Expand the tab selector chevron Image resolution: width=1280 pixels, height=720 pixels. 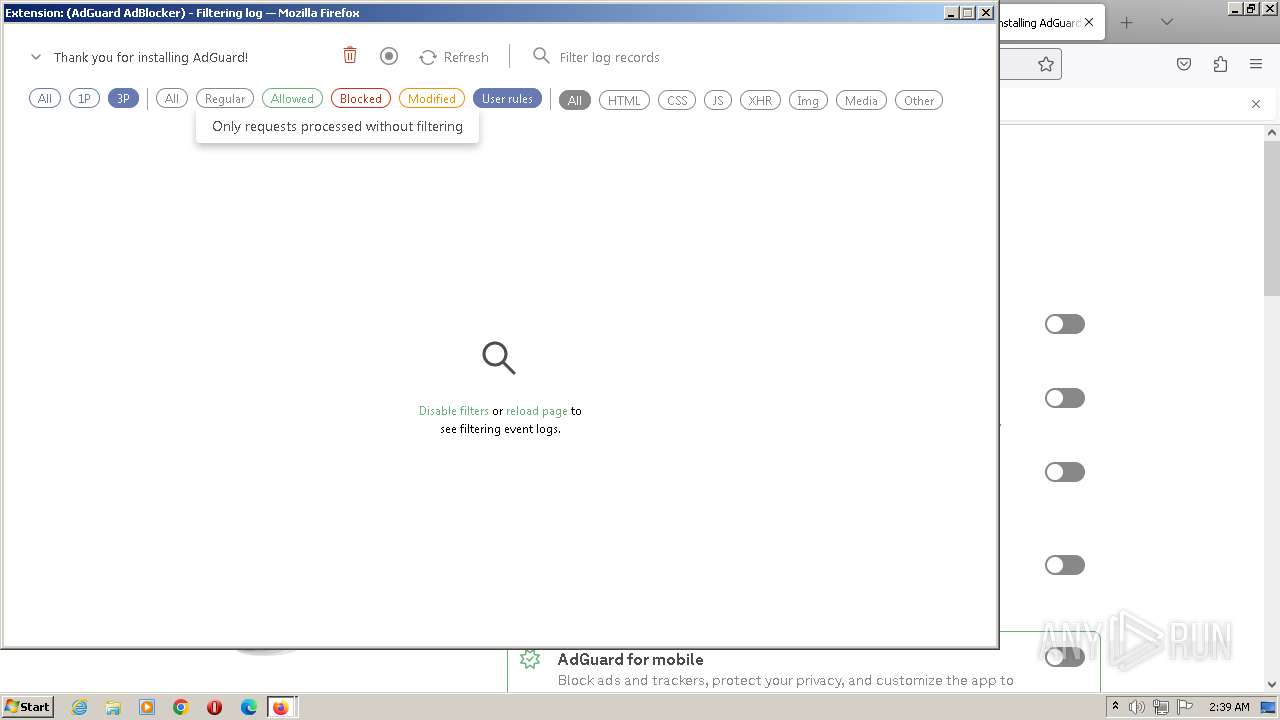click(36, 57)
